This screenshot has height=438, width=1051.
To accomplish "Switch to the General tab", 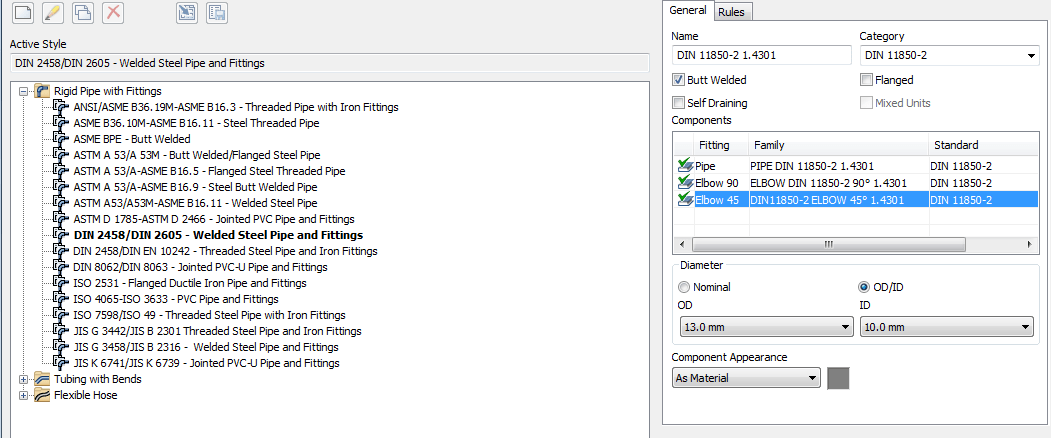I will (688, 10).
